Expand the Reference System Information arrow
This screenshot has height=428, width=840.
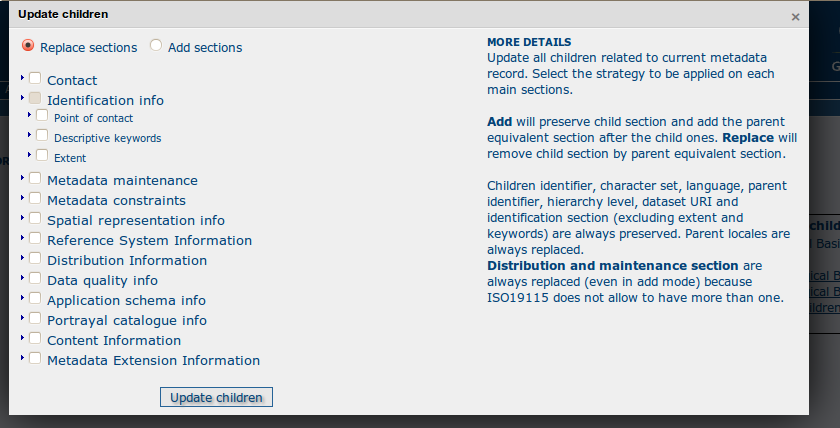[x=22, y=238]
